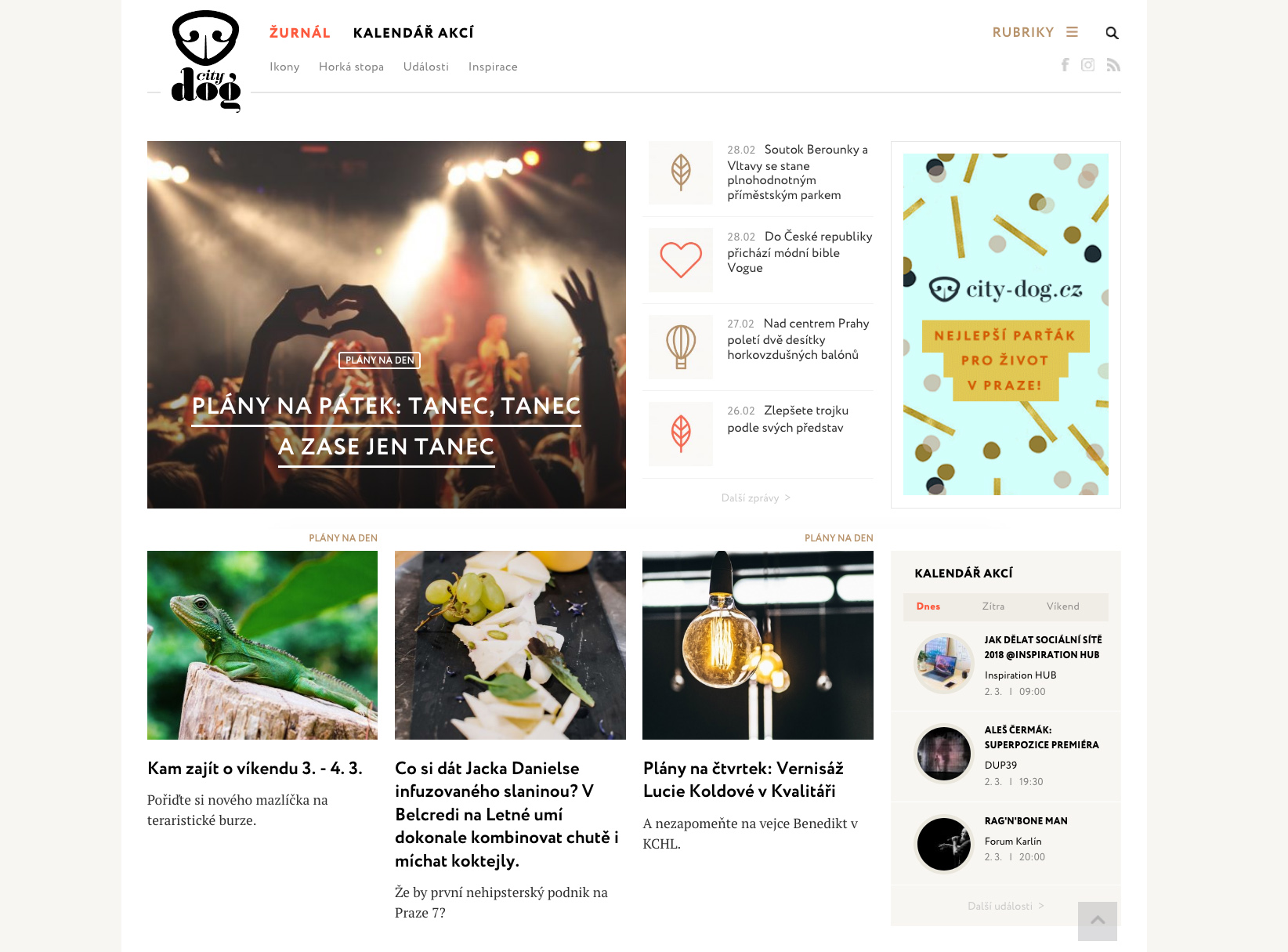Switch to the Zítra calendar tab

(x=993, y=606)
